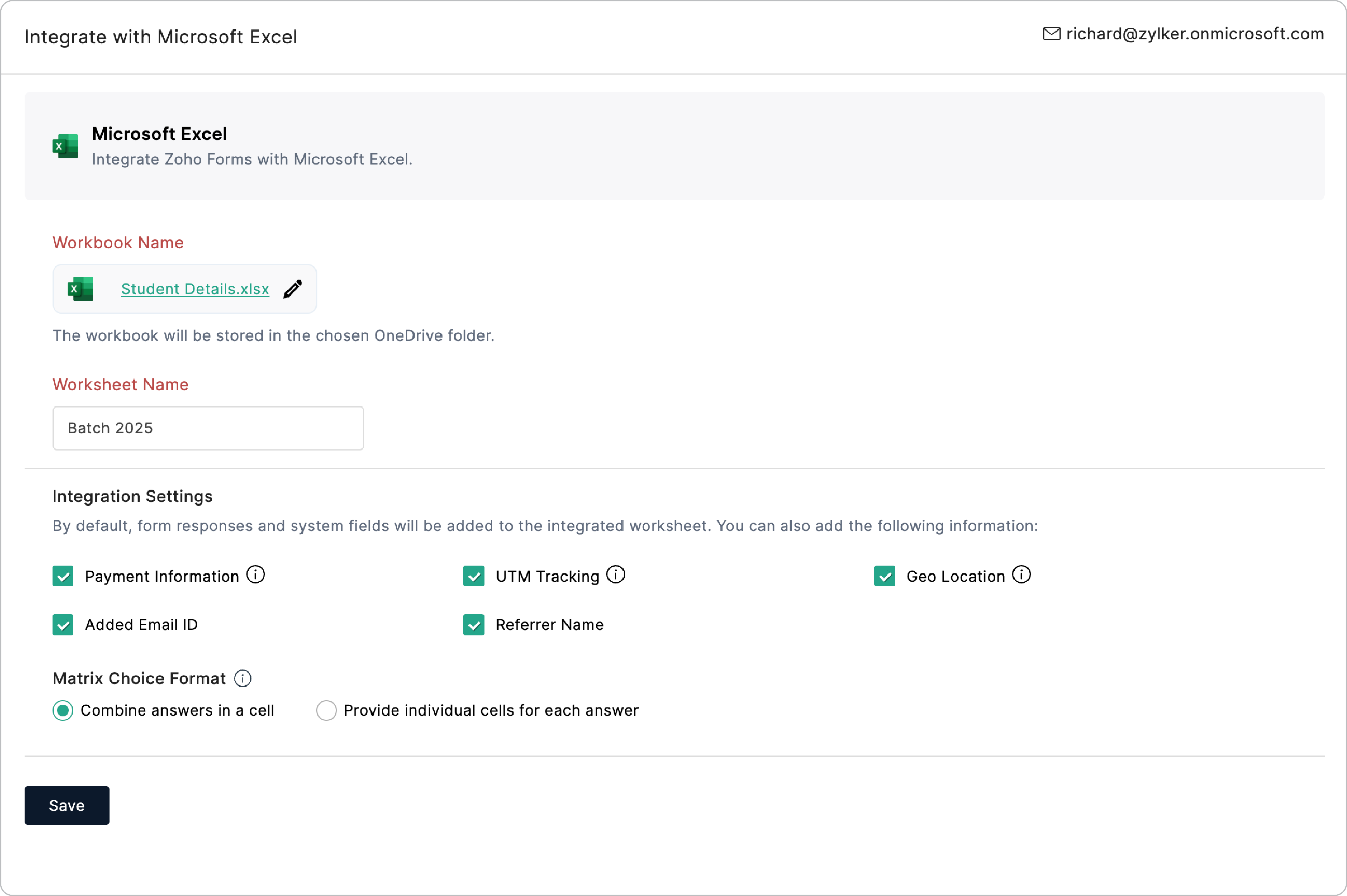Uncheck the Geo Location option
Image resolution: width=1347 pixels, height=896 pixels.
(885, 576)
